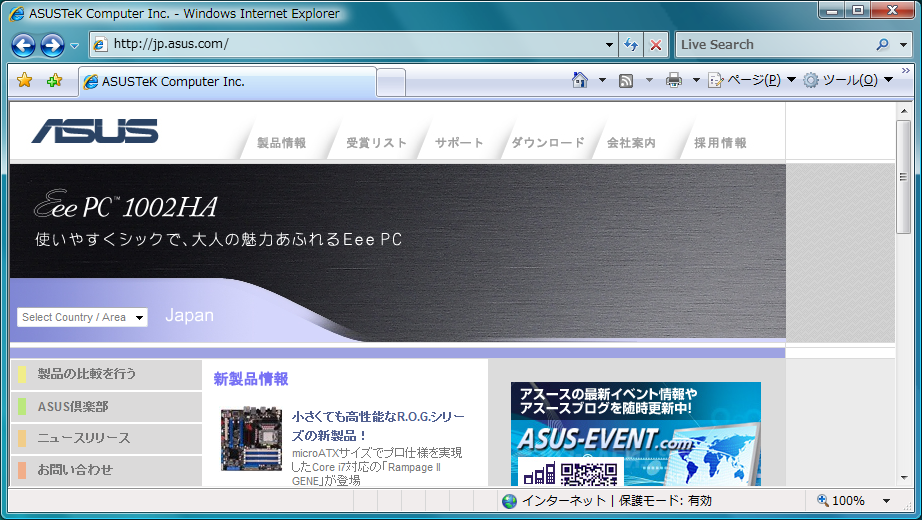The width and height of the screenshot is (922, 520).
Task: Click the down arrow of vertical scrollbar
Action: click(x=903, y=478)
